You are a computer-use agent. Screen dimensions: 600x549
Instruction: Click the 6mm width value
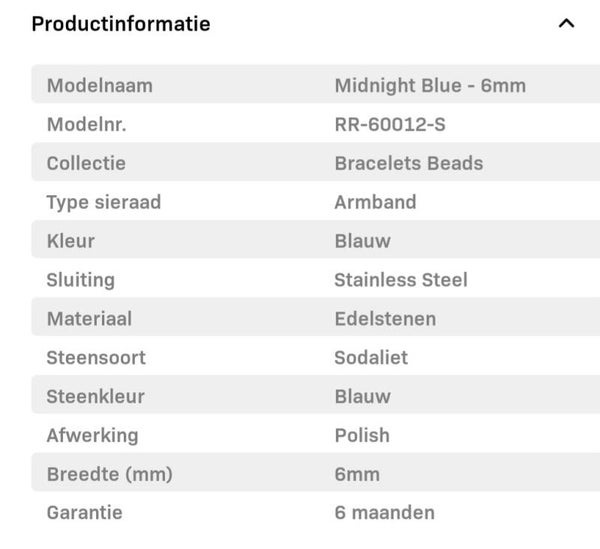pyautogui.click(x=357, y=474)
